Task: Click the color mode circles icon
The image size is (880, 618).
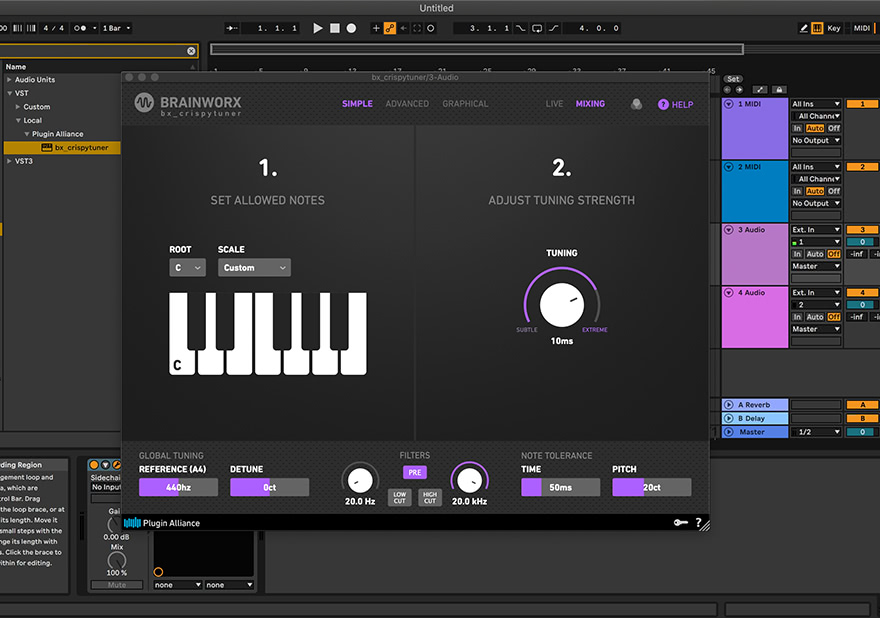Action: coord(636,104)
